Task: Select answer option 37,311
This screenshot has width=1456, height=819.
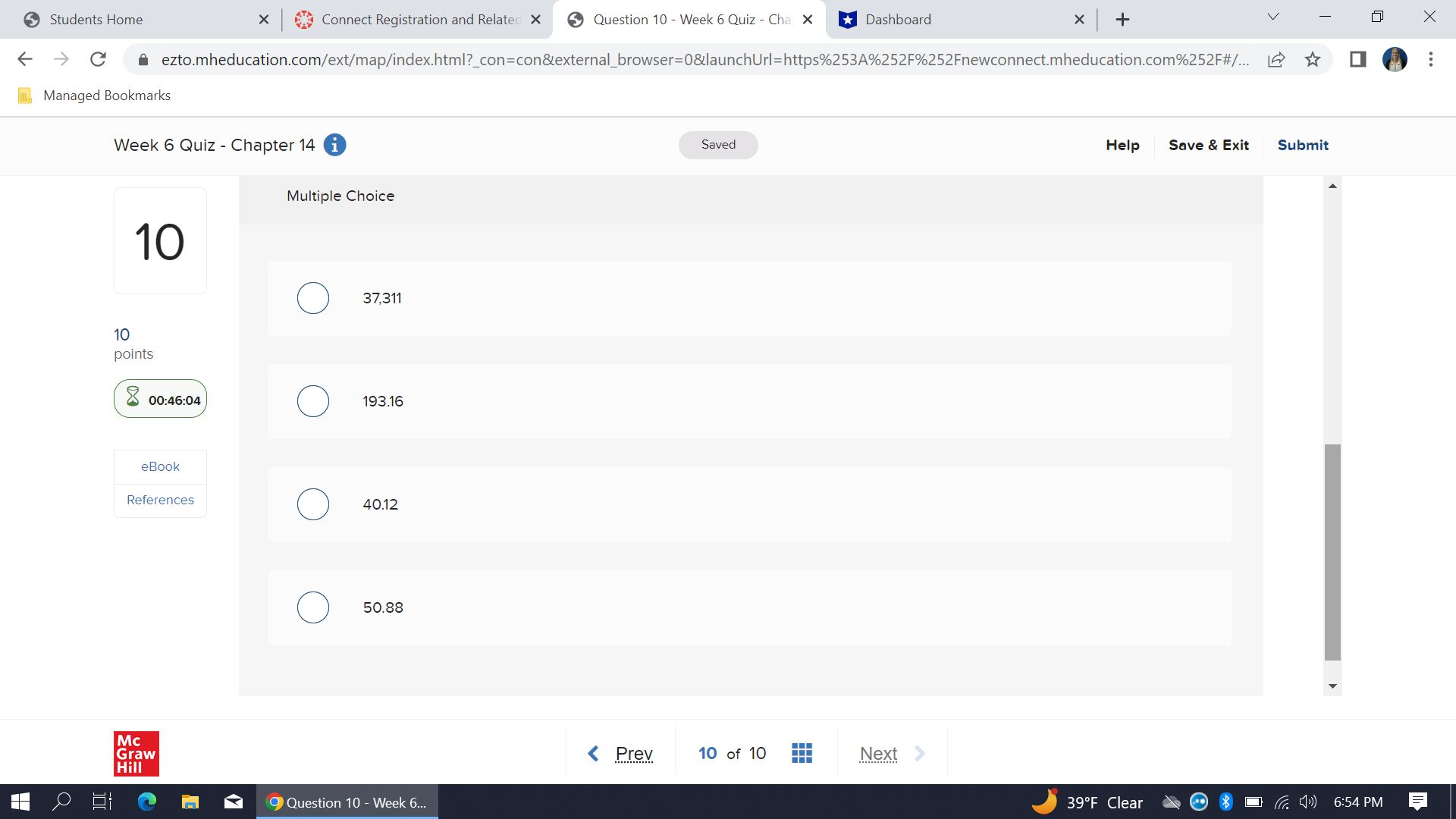Action: coord(313,298)
